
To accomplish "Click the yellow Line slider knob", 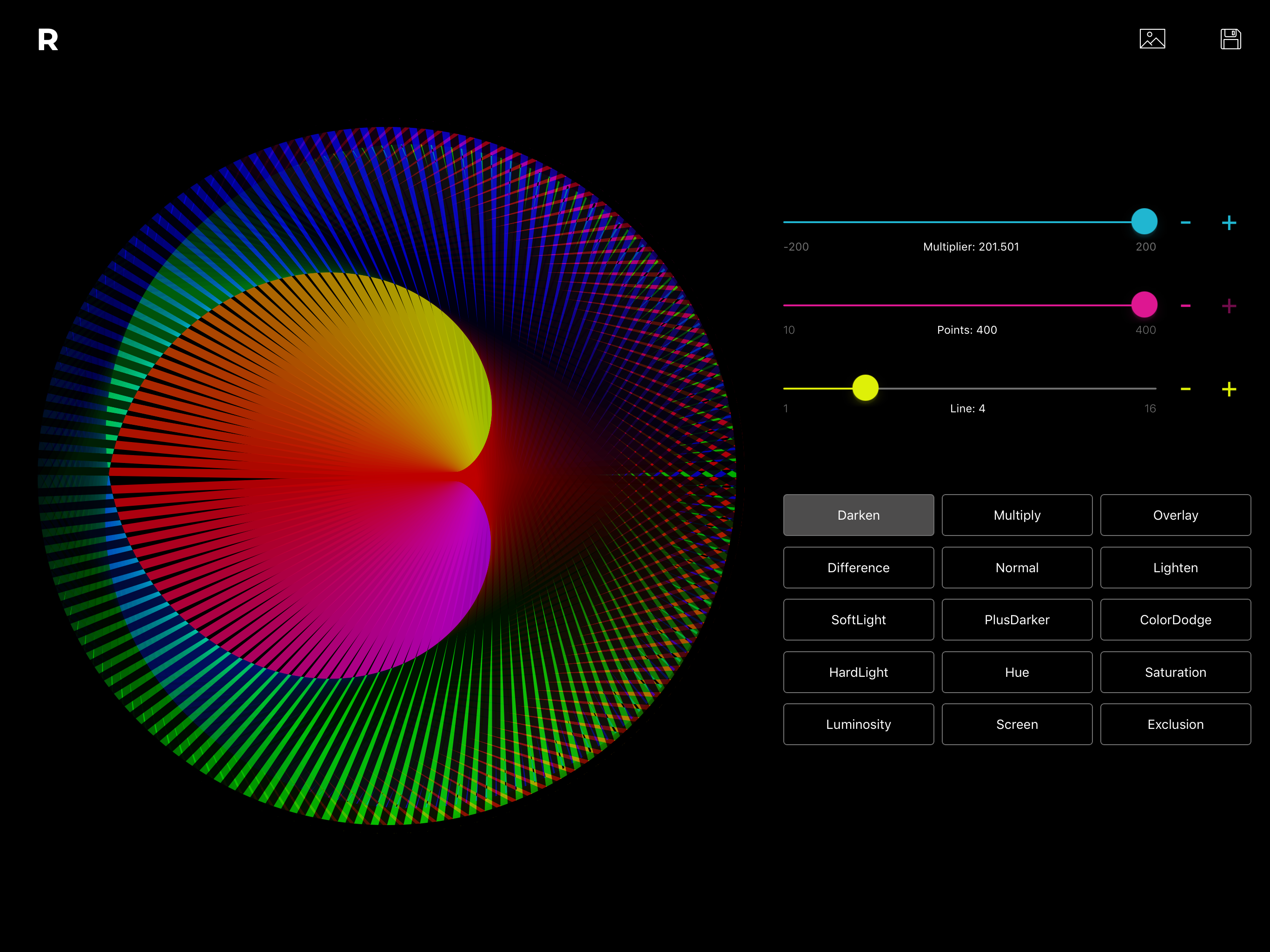I will click(865, 388).
